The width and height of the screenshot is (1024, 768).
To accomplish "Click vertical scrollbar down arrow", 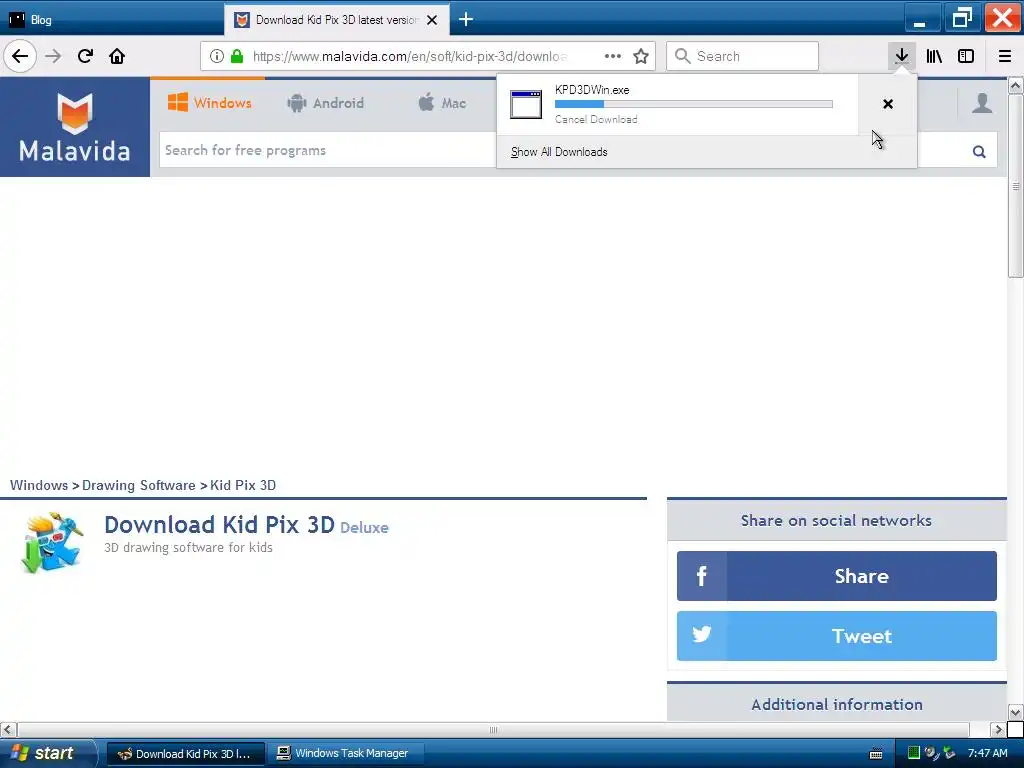I will pyautogui.click(x=1015, y=712).
